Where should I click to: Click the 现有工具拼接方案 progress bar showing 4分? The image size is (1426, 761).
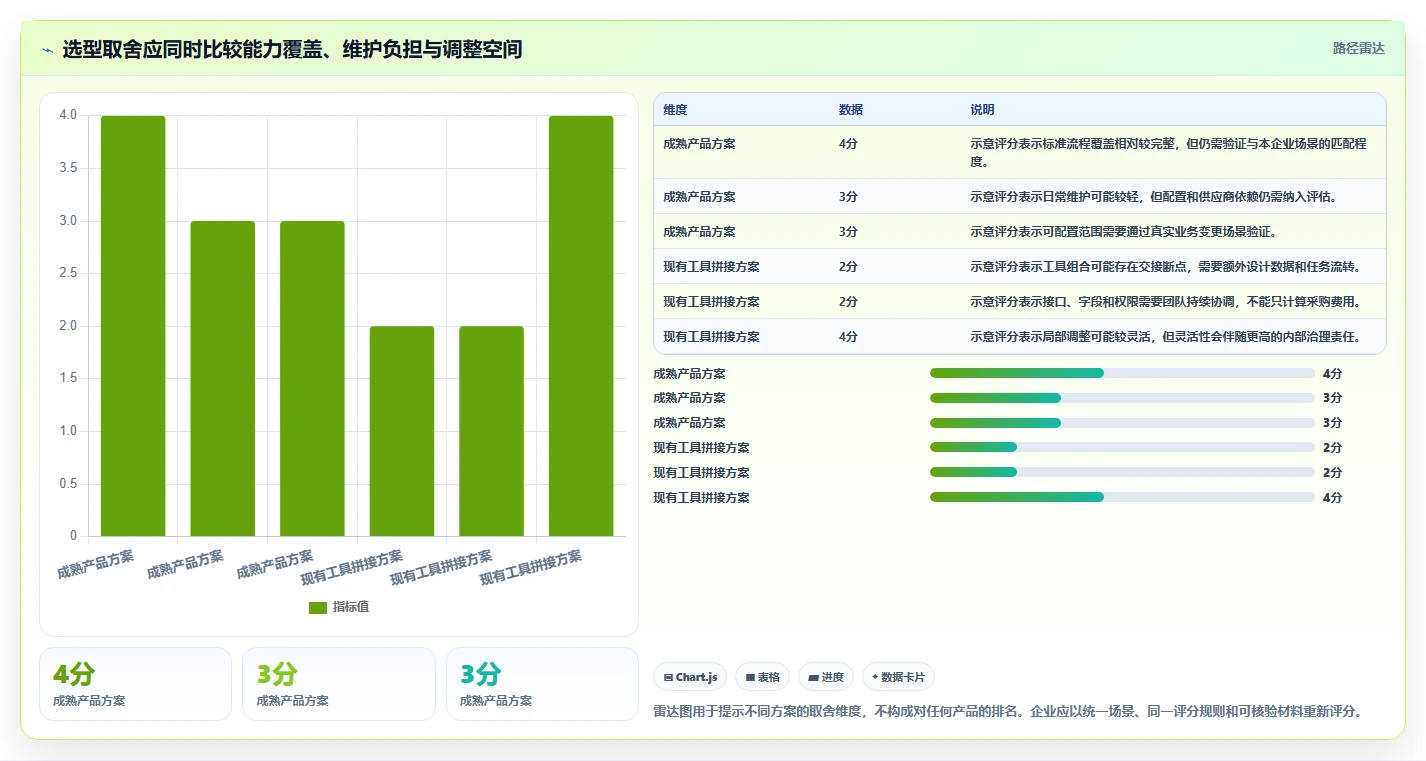(1122, 497)
